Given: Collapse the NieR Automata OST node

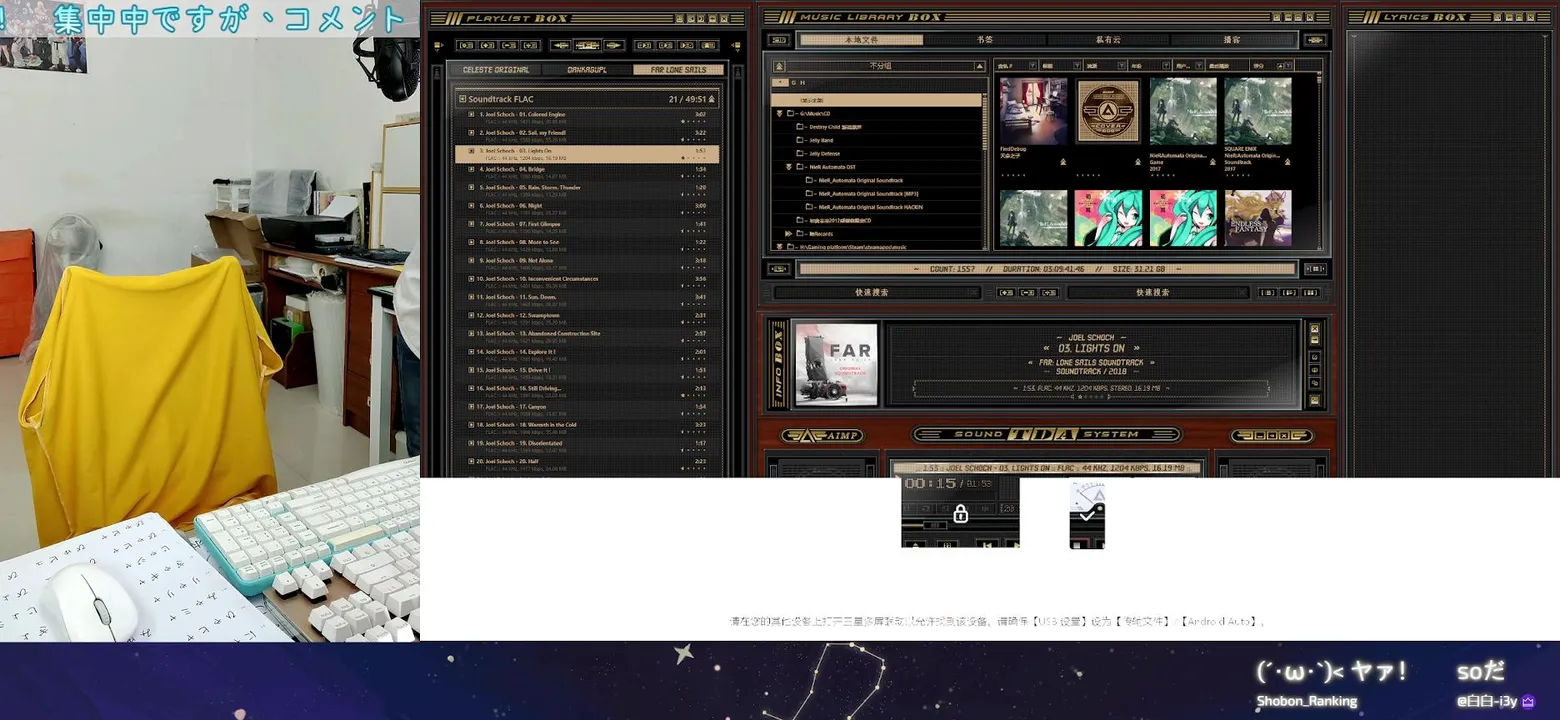Looking at the screenshot, I should 789,167.
